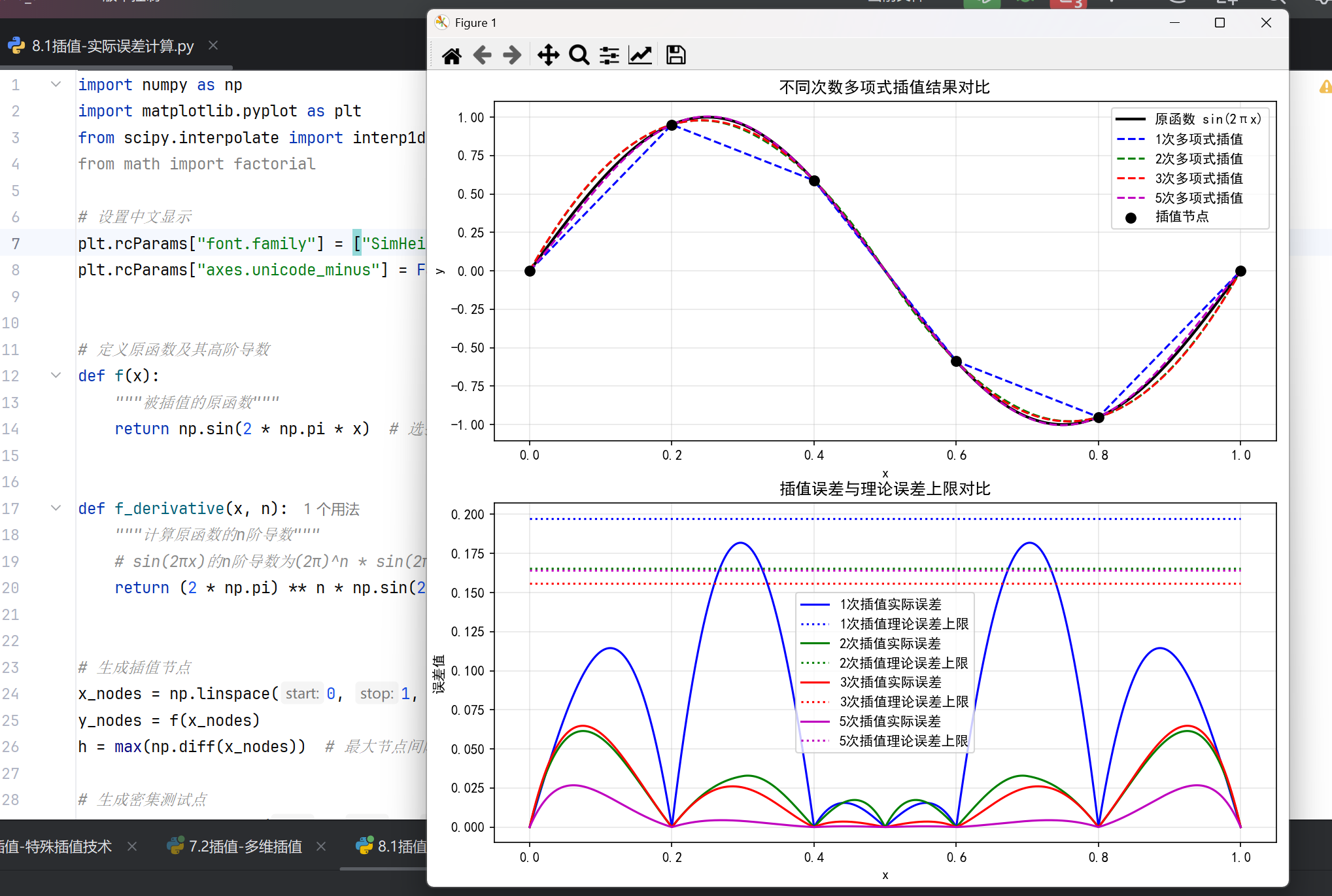Select the Pan axes tool
Screen dimensions: 1332x896
coord(548,56)
